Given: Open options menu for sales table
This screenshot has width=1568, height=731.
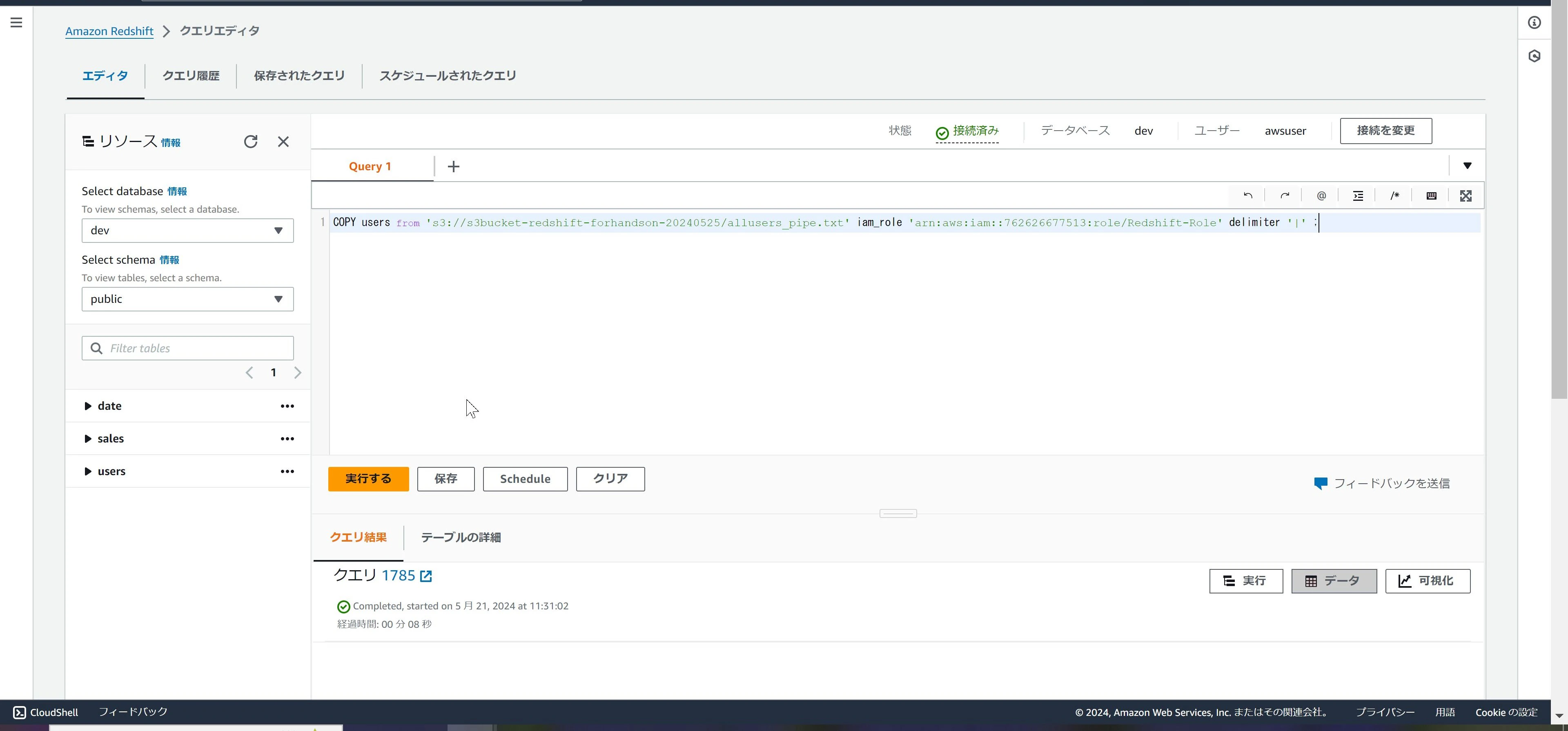Looking at the screenshot, I should click(x=287, y=439).
